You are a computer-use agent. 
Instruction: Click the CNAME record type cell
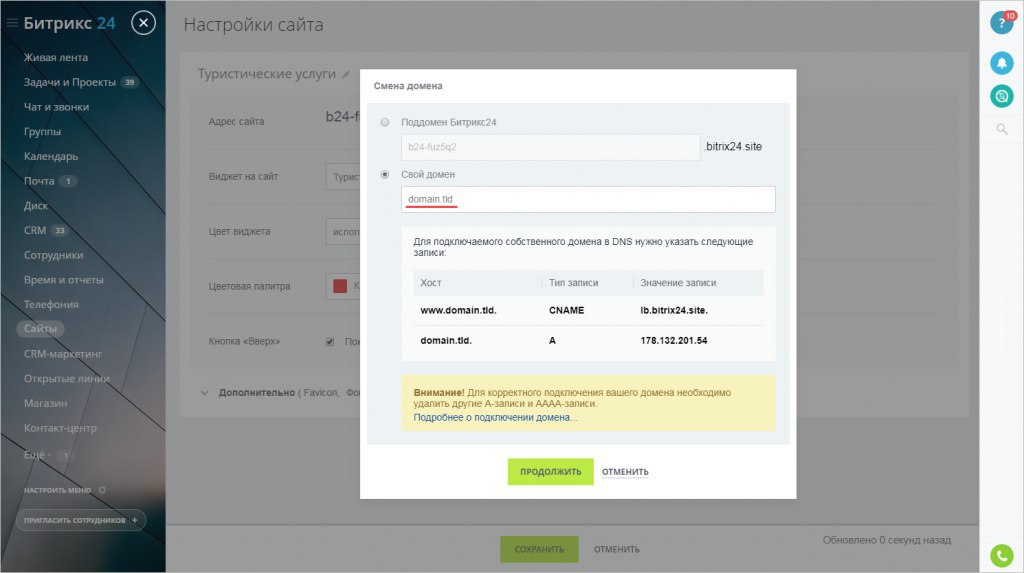tap(566, 310)
